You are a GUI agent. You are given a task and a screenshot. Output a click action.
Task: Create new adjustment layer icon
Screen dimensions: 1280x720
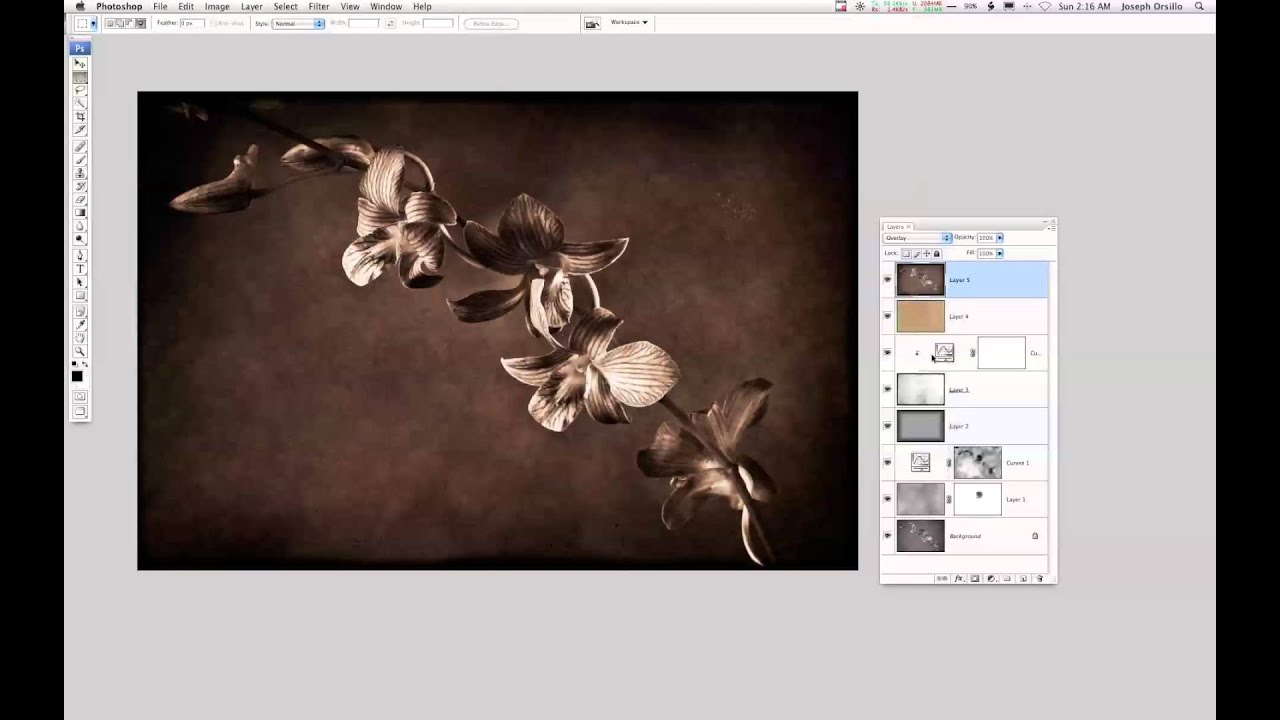991,579
